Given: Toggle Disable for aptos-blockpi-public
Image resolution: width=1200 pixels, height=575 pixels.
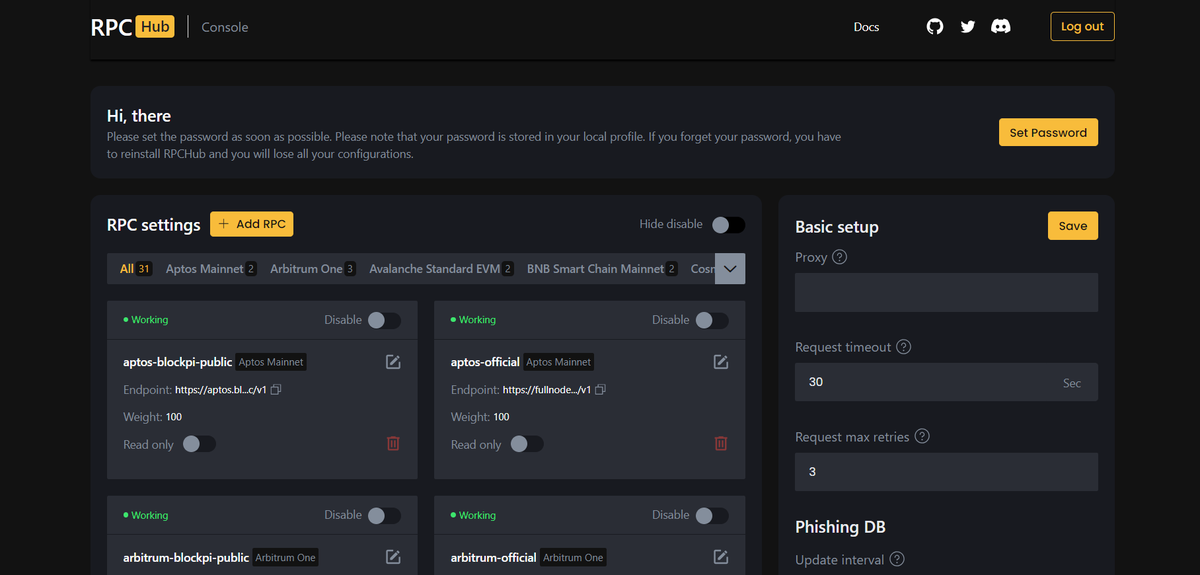Looking at the screenshot, I should (x=384, y=320).
